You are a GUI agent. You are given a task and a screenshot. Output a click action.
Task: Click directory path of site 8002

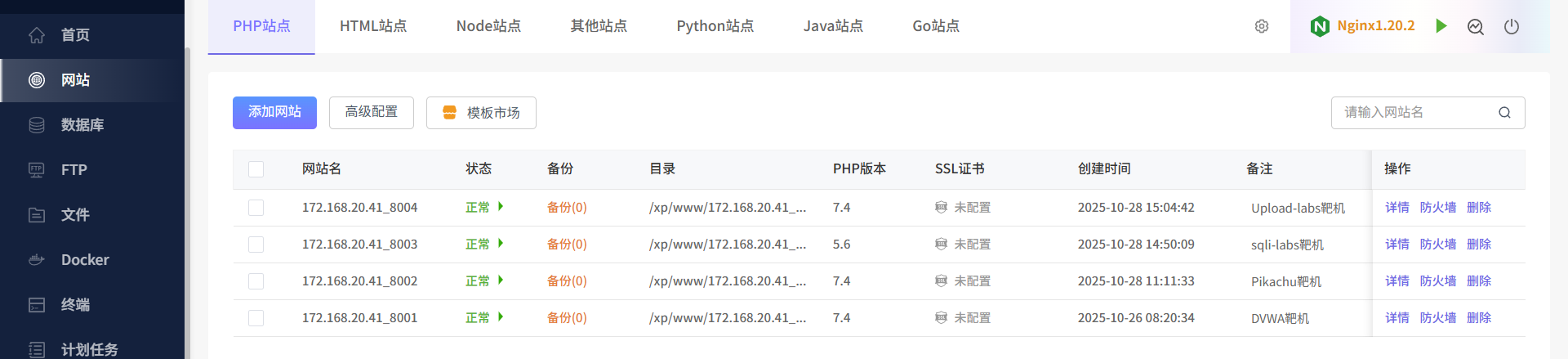(728, 281)
